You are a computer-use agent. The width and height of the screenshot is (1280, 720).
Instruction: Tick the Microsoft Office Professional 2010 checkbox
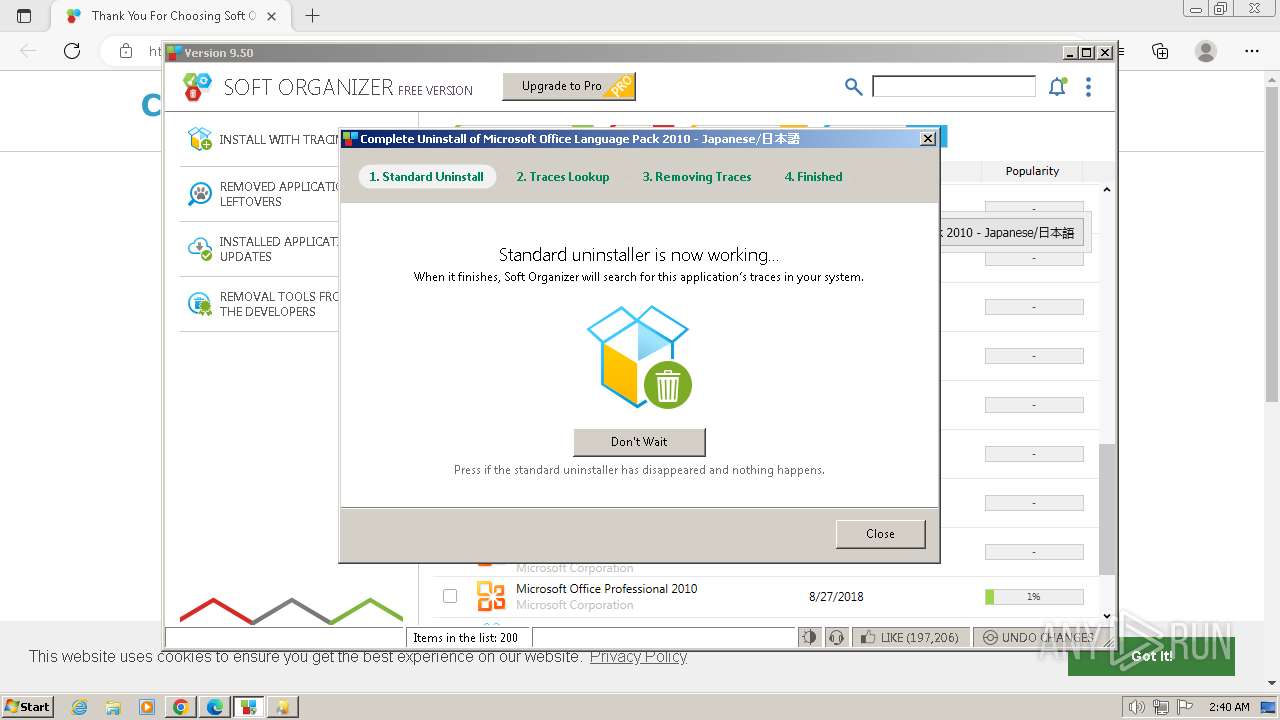pos(450,596)
